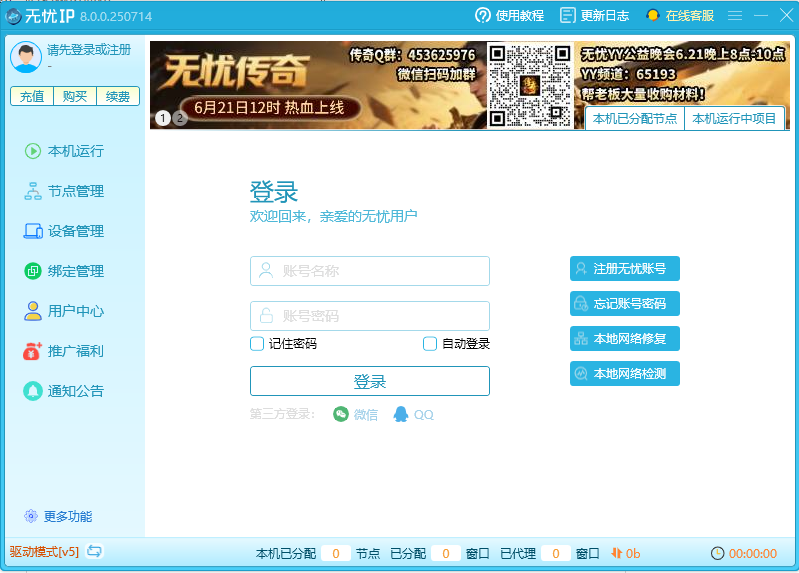799x573 pixels.
Task: Click the QR code in the banner
Action: click(x=530, y=85)
